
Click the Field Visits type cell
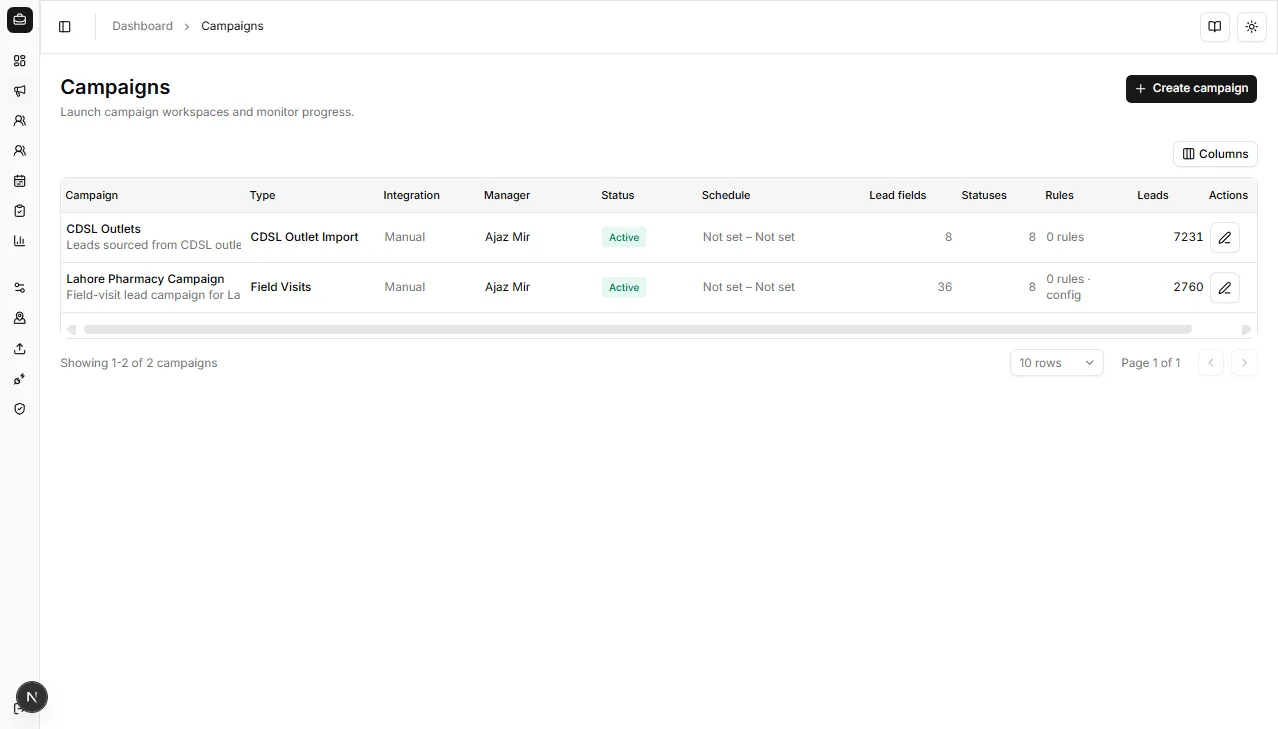point(281,287)
